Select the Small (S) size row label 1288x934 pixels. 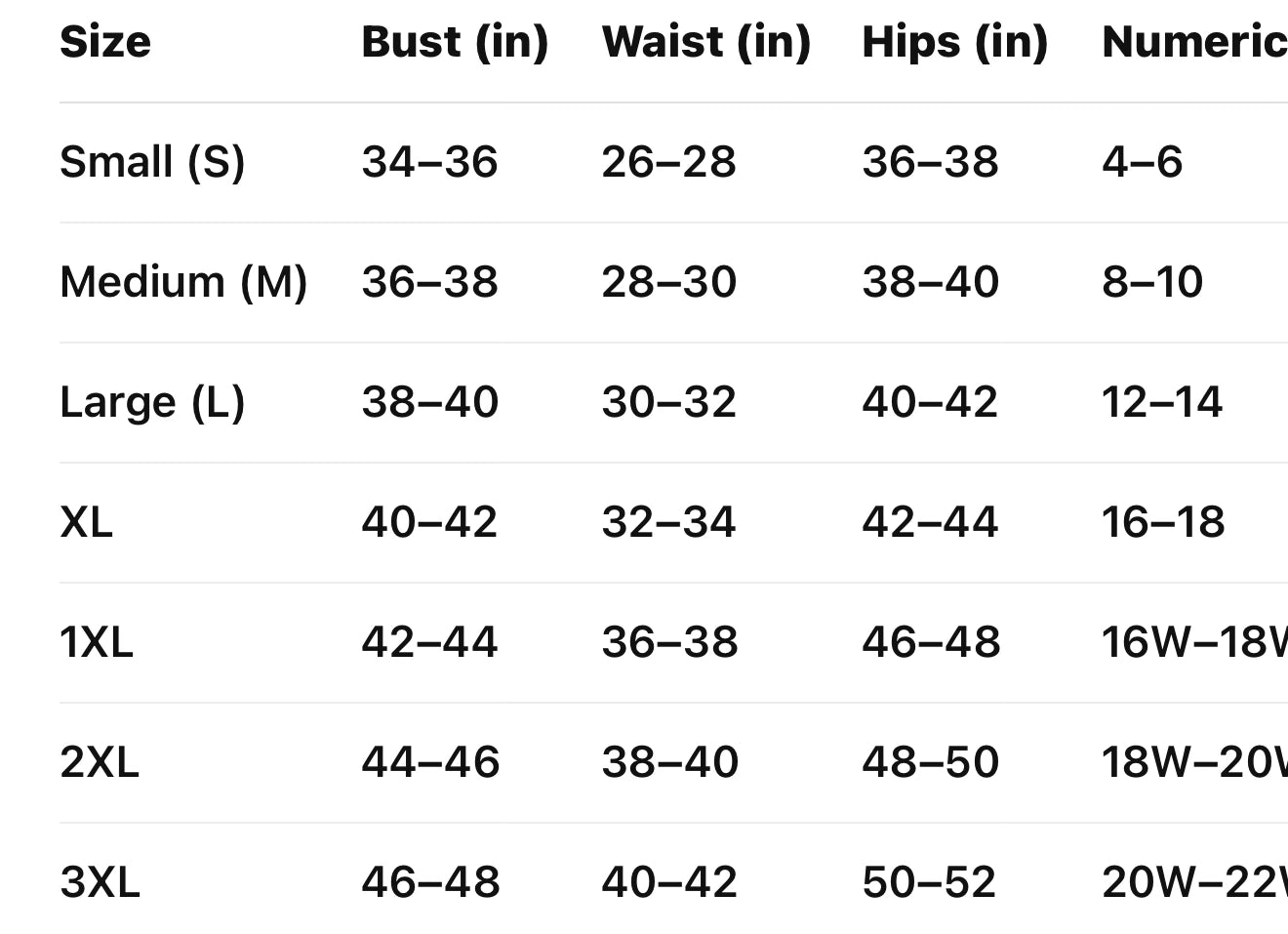click(x=152, y=162)
